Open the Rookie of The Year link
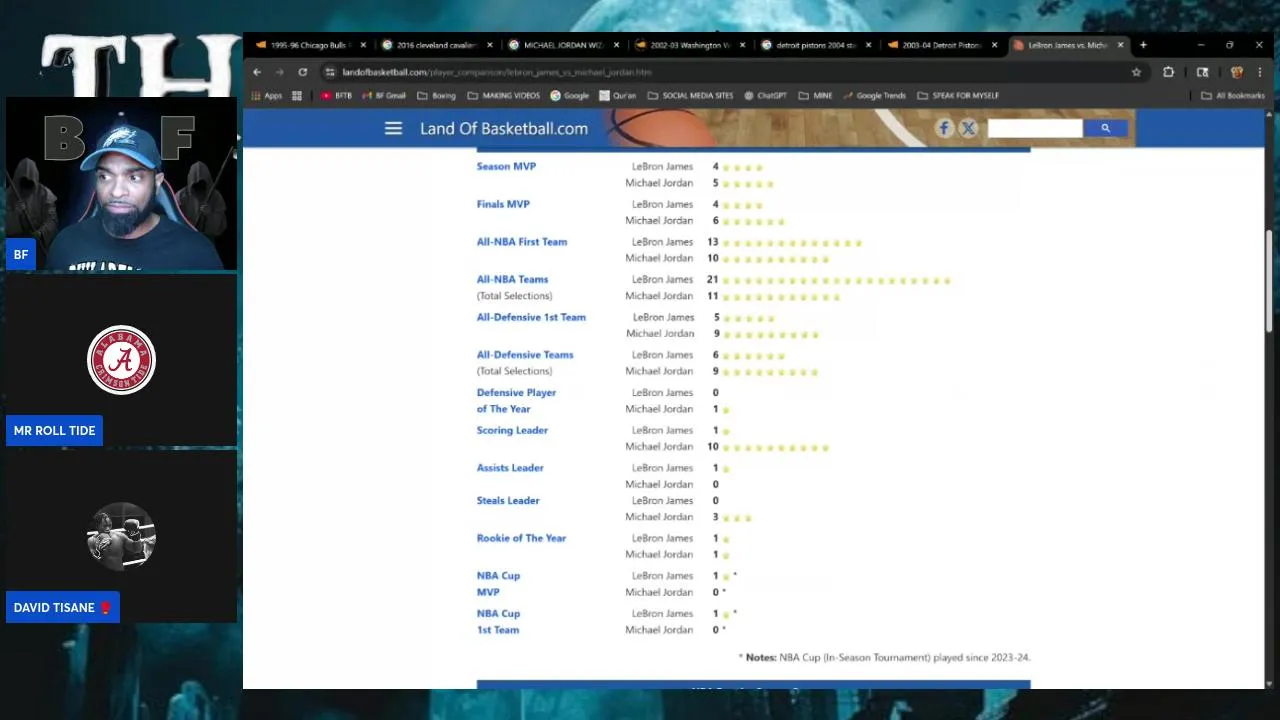This screenshot has width=1280, height=720. 521,538
